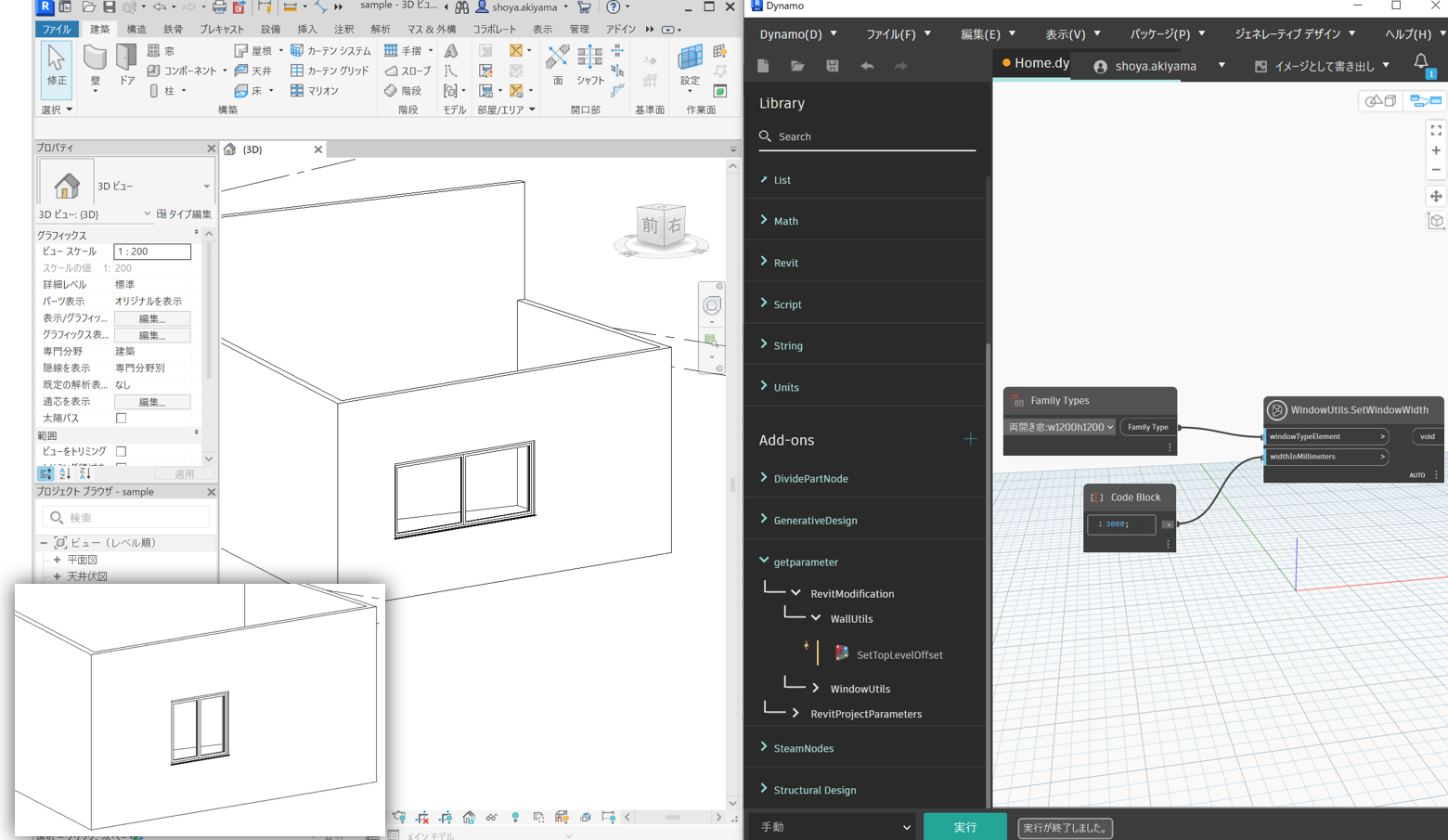Expand the WindowUtils tree node
The width and height of the screenshot is (1448, 840).
click(x=816, y=689)
